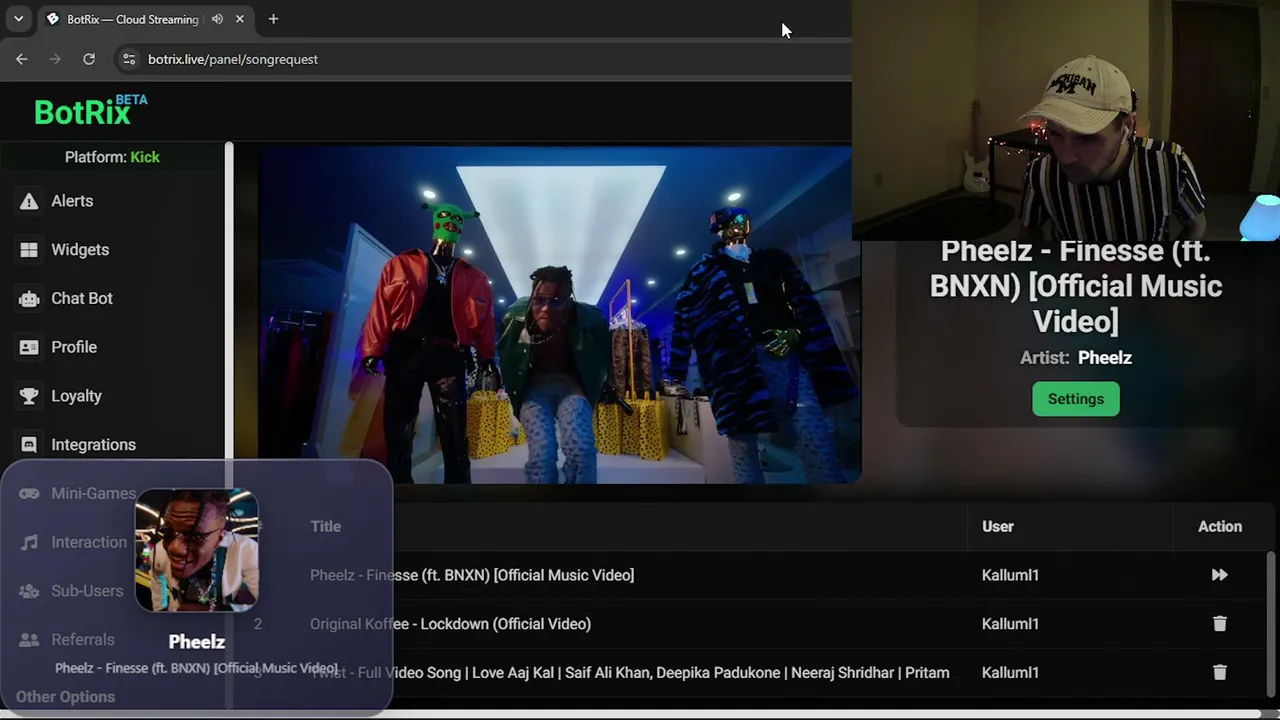Open Profile via its ID card icon
The image size is (1280, 720).
[x=29, y=347]
